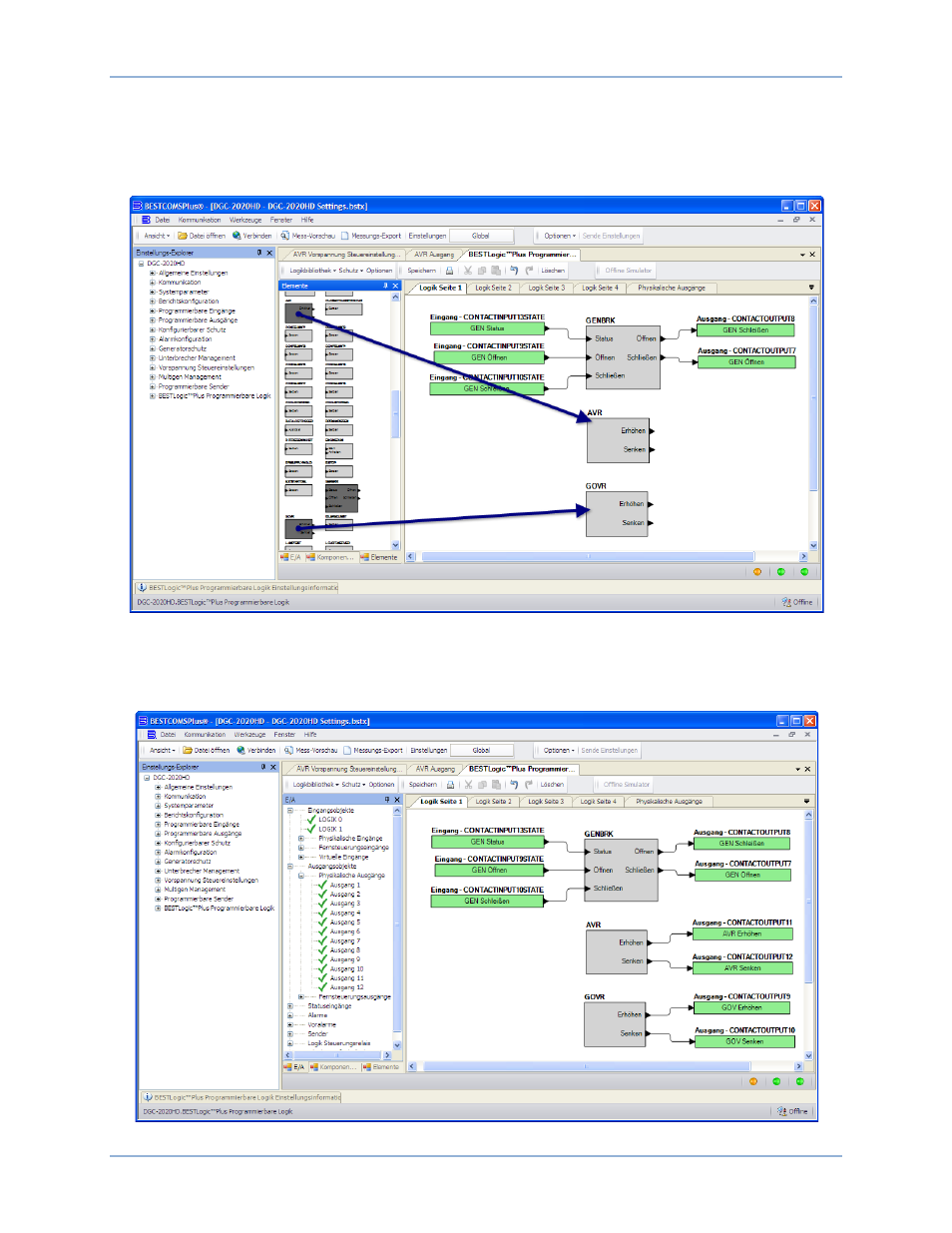The image size is (952, 1233).
Task: Switch to Logik Seite 2 tab in upper window
Action: (493, 288)
